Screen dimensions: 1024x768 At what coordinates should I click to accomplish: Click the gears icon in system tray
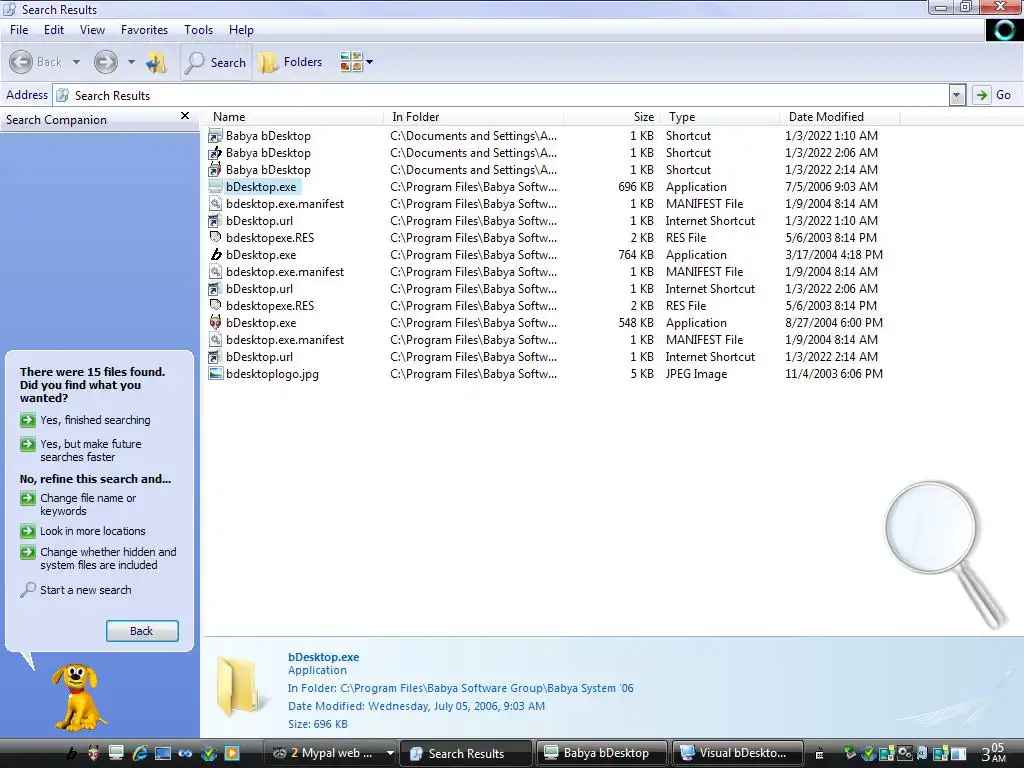tap(904, 753)
